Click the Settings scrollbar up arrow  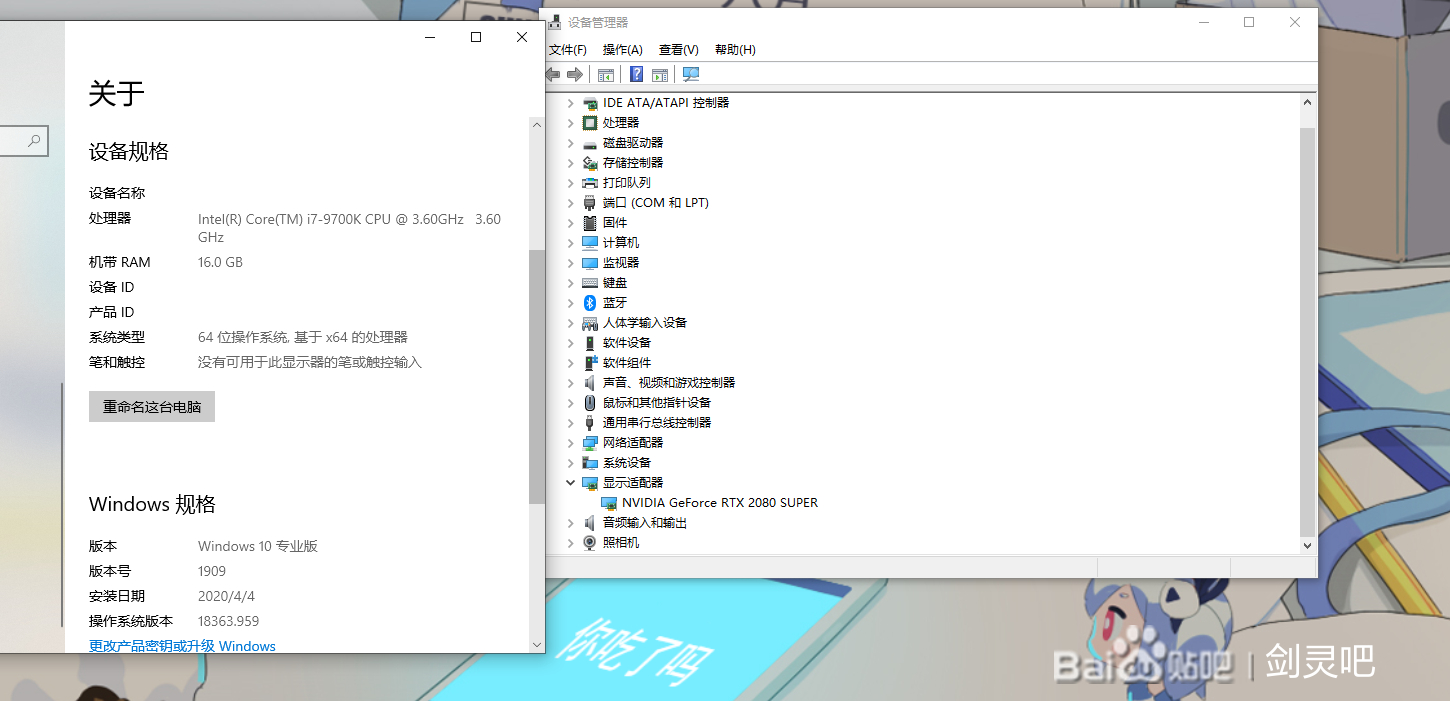coord(537,125)
